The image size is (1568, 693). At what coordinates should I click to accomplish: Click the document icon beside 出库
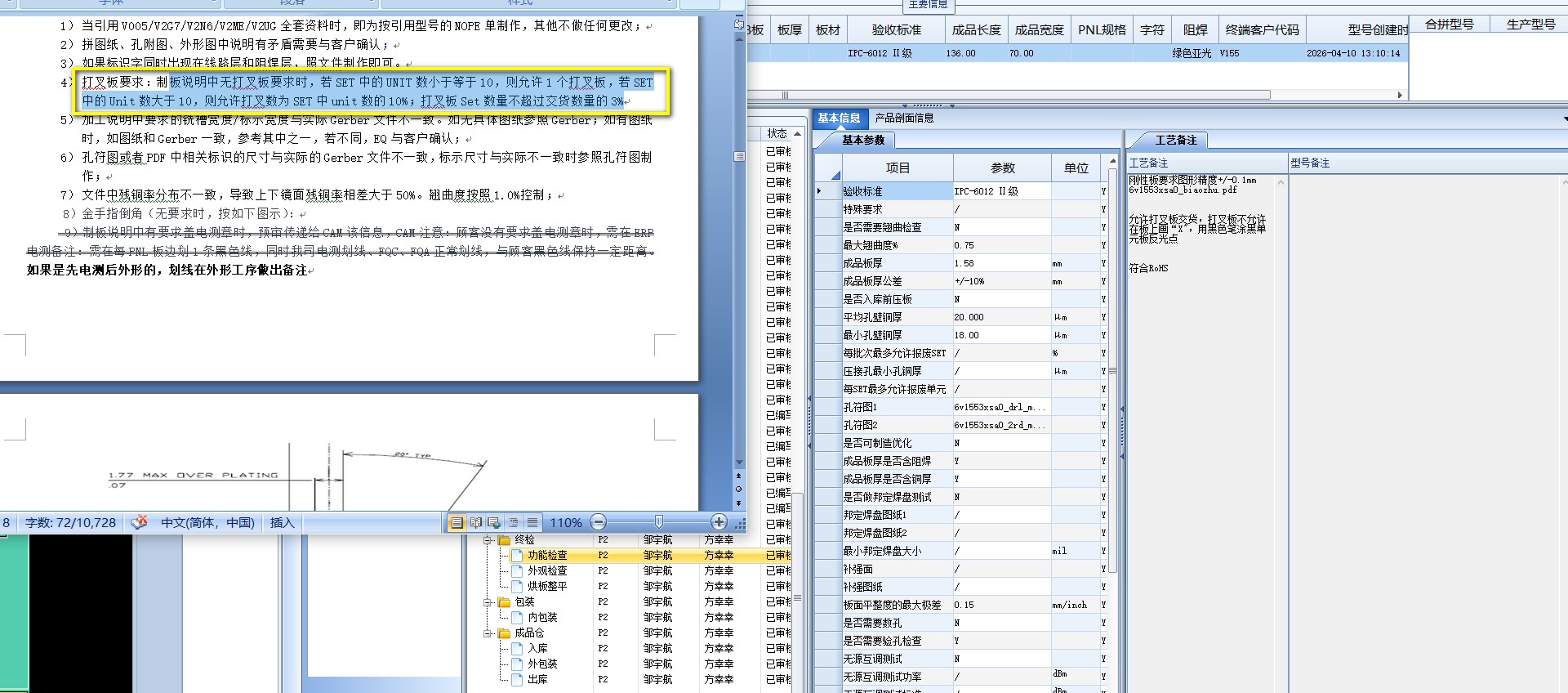coord(518,680)
